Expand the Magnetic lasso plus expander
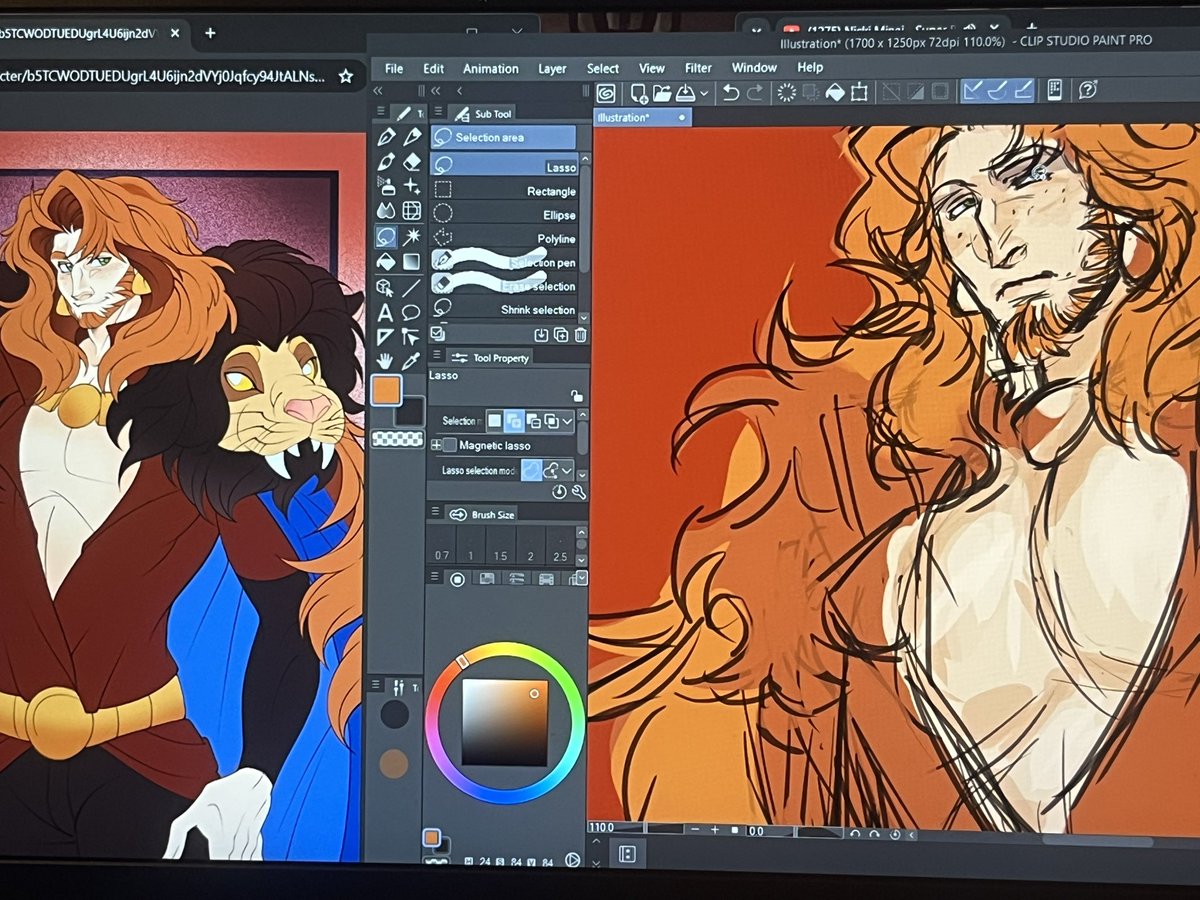This screenshot has width=1200, height=900. point(436,445)
